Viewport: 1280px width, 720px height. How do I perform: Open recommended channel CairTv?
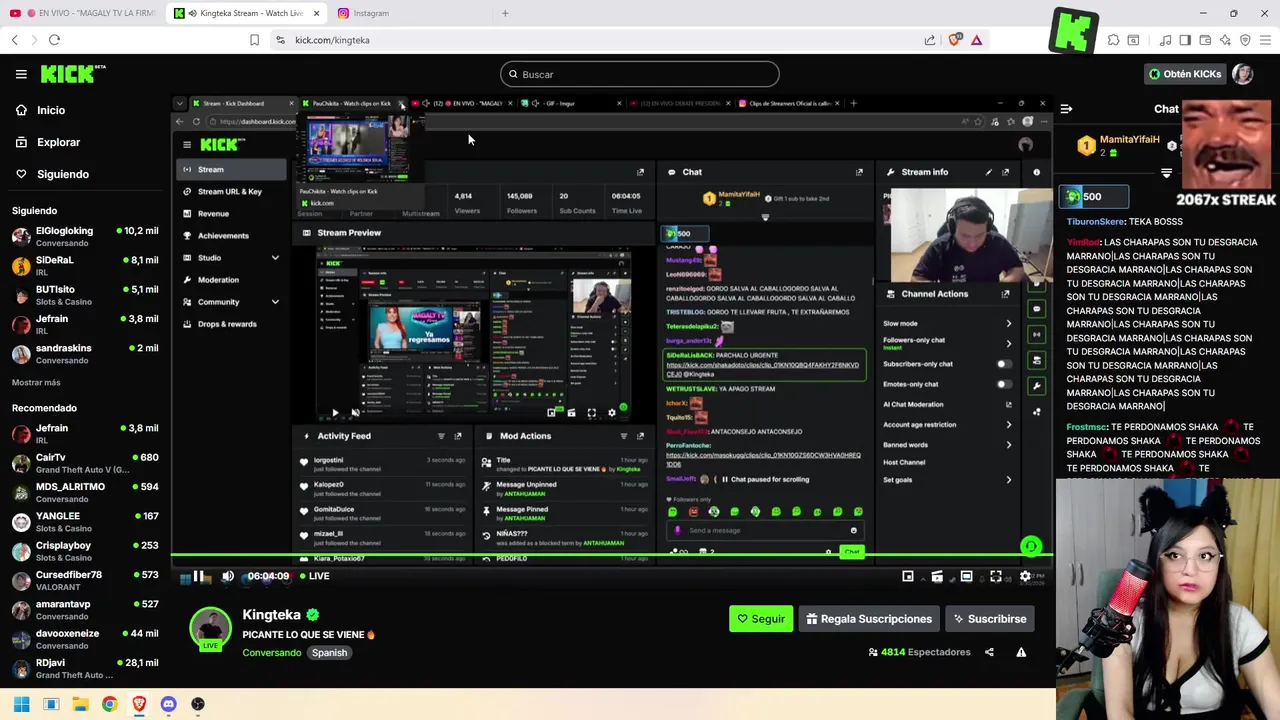point(85,463)
